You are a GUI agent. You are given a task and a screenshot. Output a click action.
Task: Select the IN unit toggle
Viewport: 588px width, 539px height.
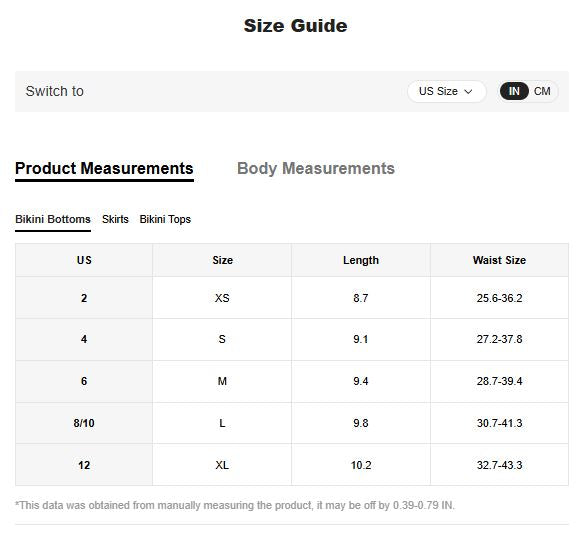coord(514,91)
